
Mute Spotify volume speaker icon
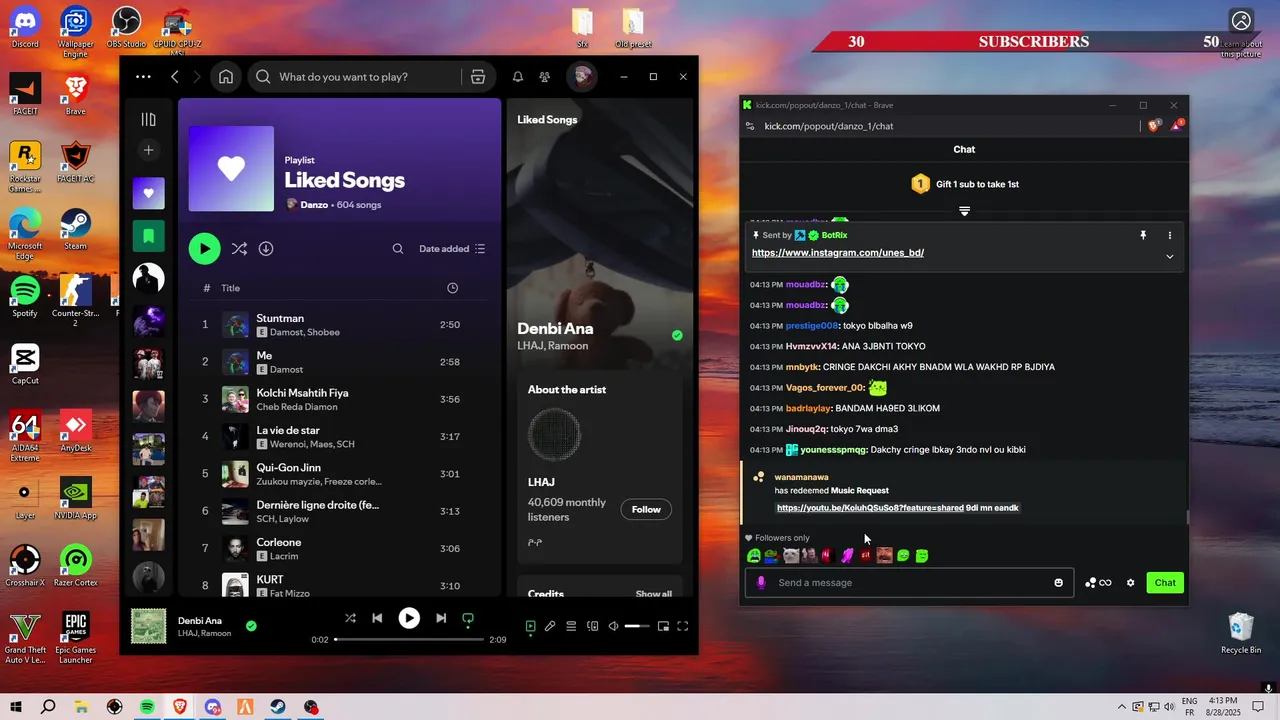click(613, 626)
